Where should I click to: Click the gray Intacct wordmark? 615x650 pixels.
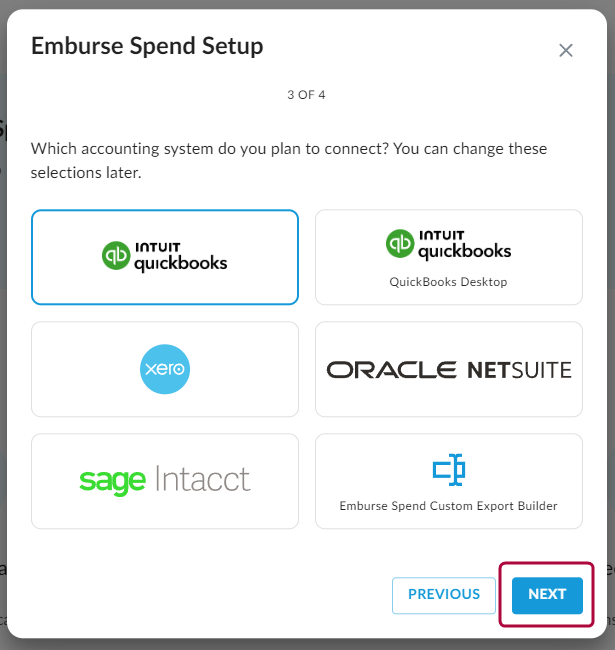point(203,479)
